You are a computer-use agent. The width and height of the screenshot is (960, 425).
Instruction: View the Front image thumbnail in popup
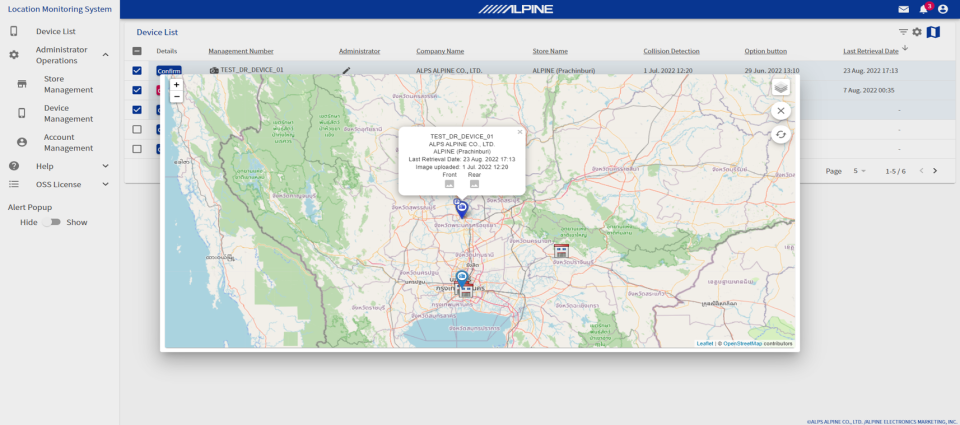pyautogui.click(x=449, y=184)
